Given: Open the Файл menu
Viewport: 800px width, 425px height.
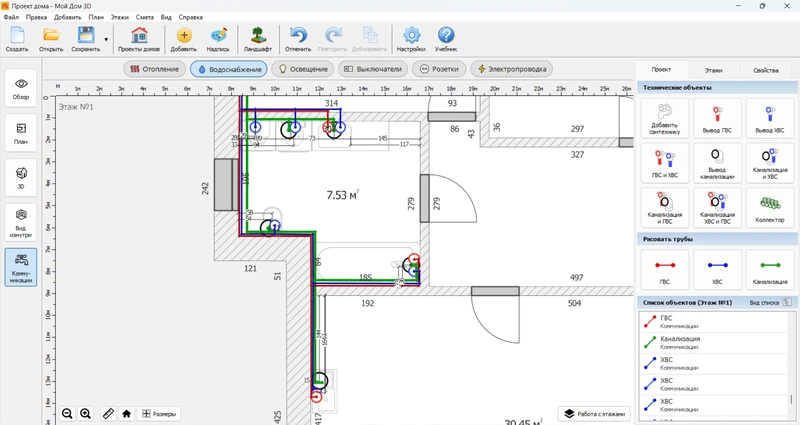Looking at the screenshot, I should (11, 17).
